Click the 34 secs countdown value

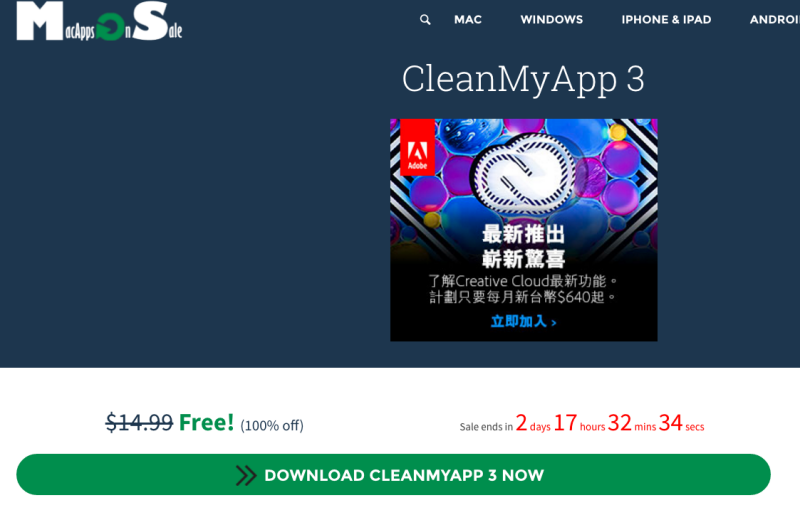682,423
